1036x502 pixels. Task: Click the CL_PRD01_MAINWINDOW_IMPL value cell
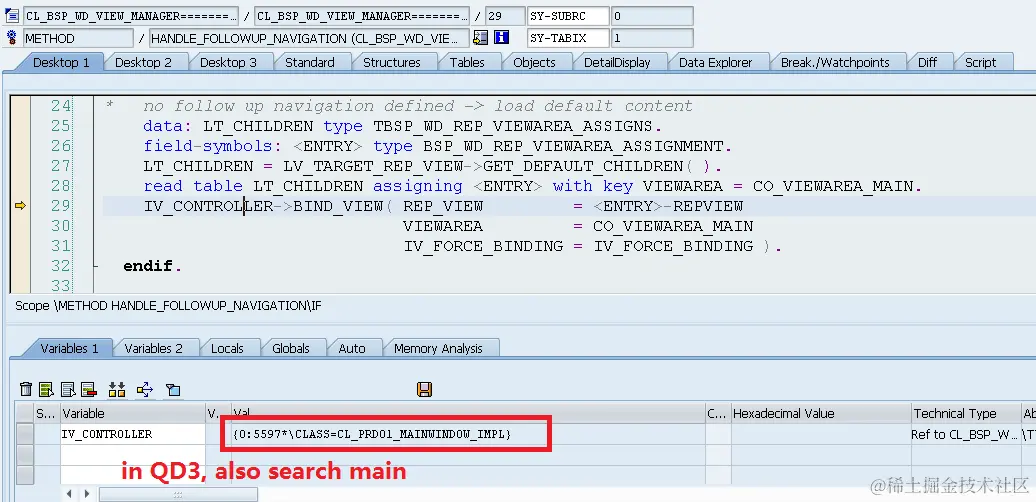point(468,434)
